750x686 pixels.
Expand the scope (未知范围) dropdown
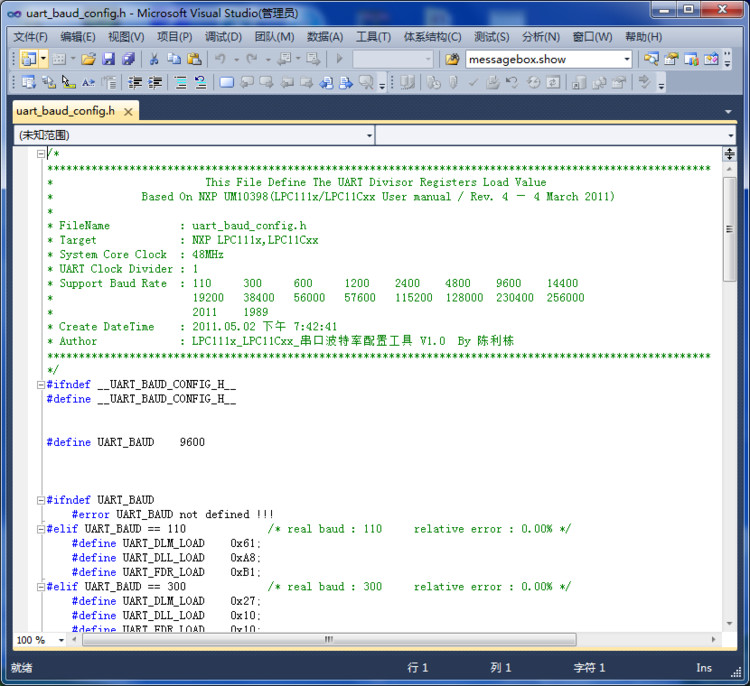pyautogui.click(x=369, y=135)
